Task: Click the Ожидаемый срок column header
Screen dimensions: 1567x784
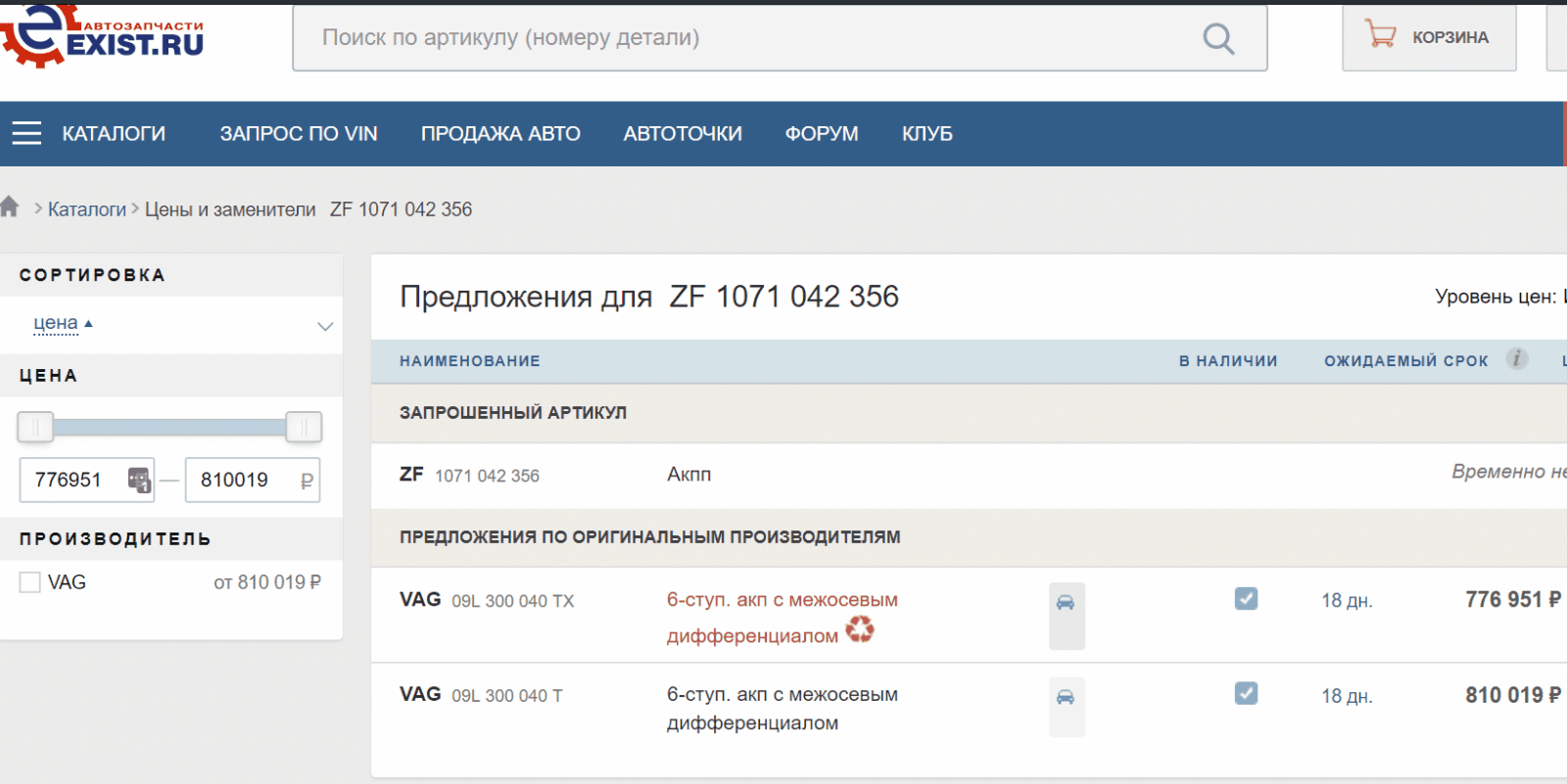Action: point(1406,361)
